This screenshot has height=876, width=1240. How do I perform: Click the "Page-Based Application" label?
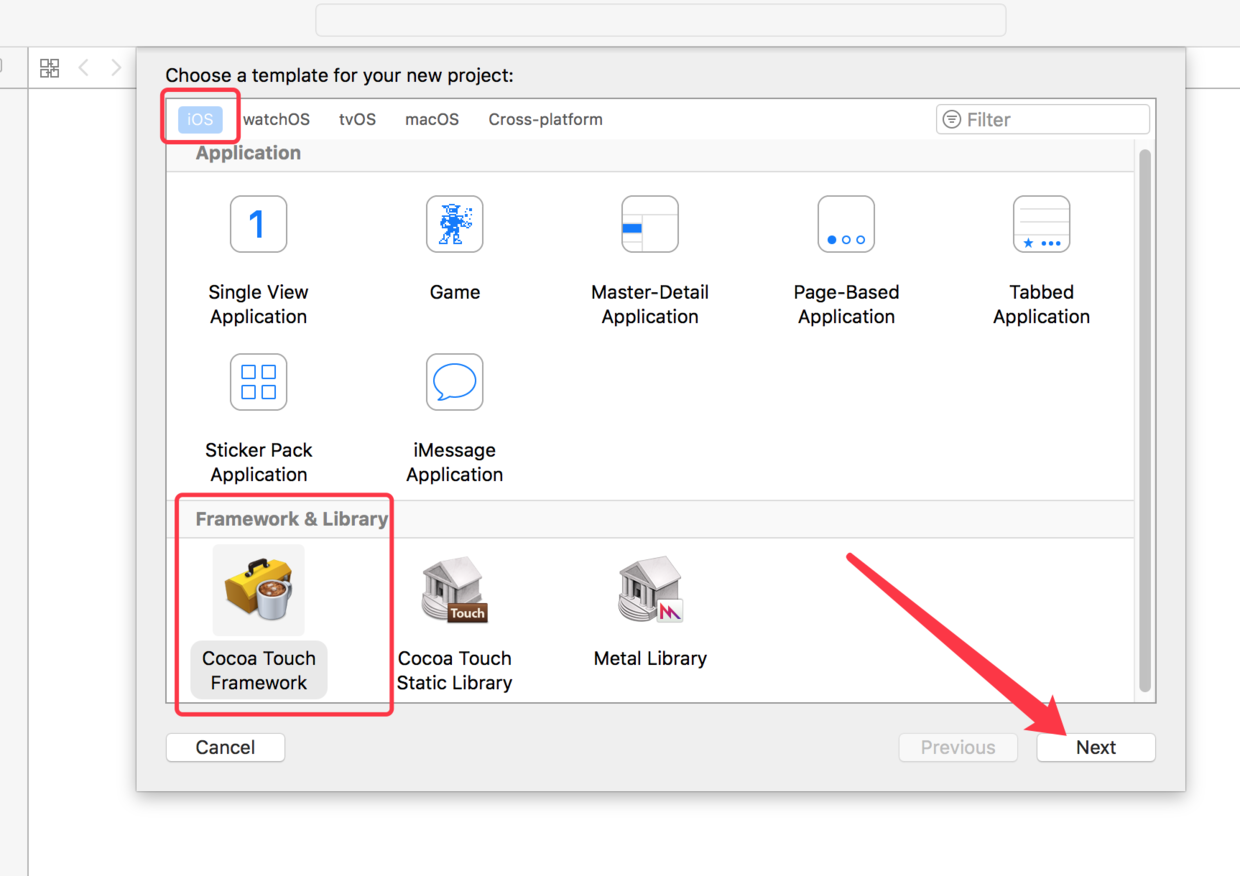[846, 304]
